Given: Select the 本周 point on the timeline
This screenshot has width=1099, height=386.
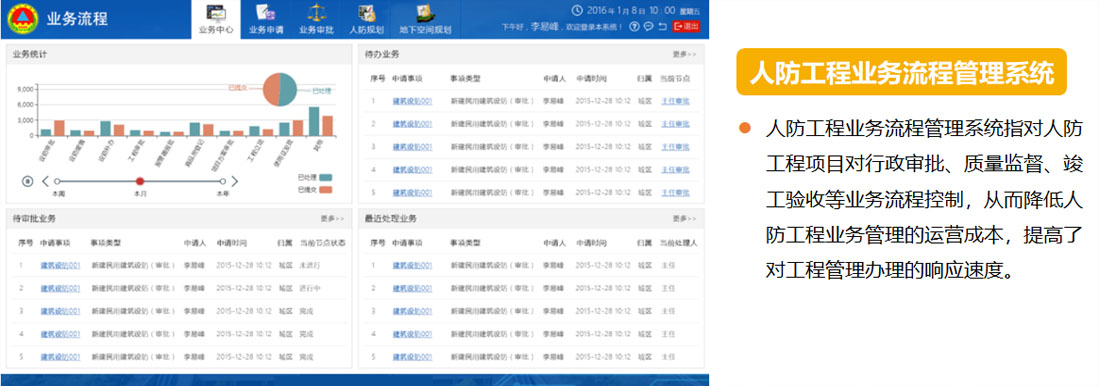Looking at the screenshot, I should (x=57, y=181).
